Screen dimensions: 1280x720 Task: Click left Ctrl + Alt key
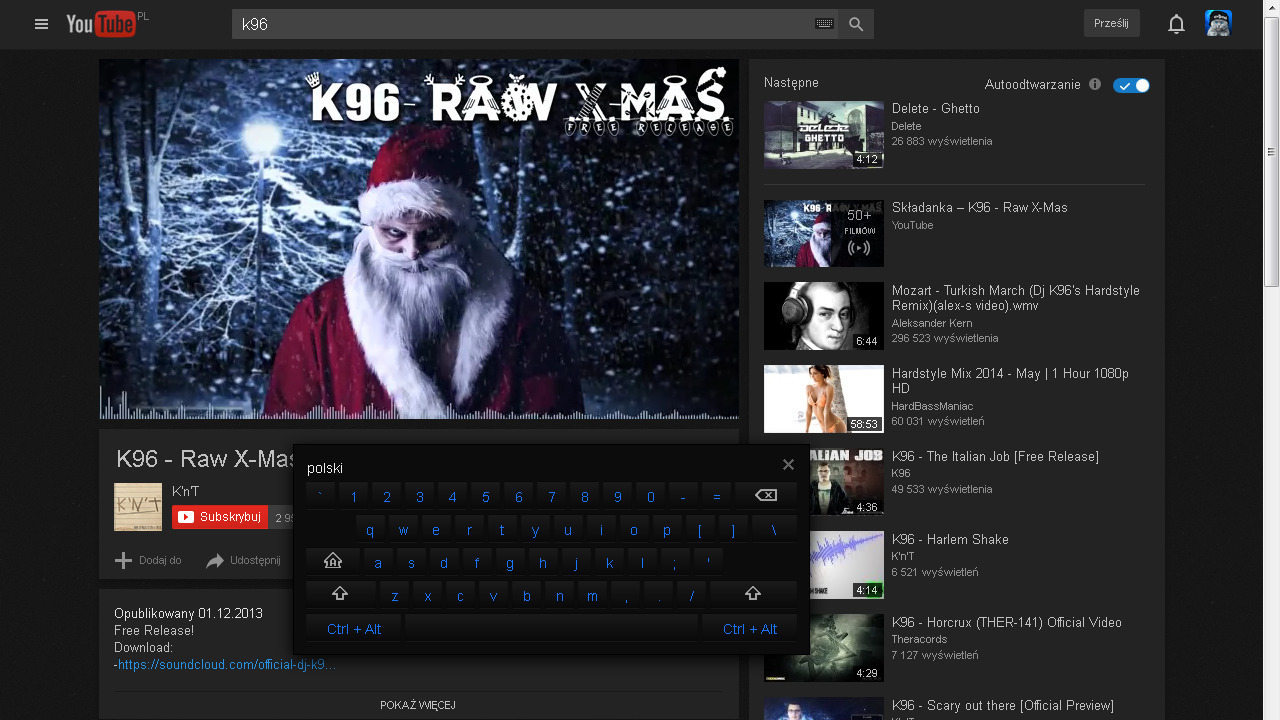tap(354, 628)
